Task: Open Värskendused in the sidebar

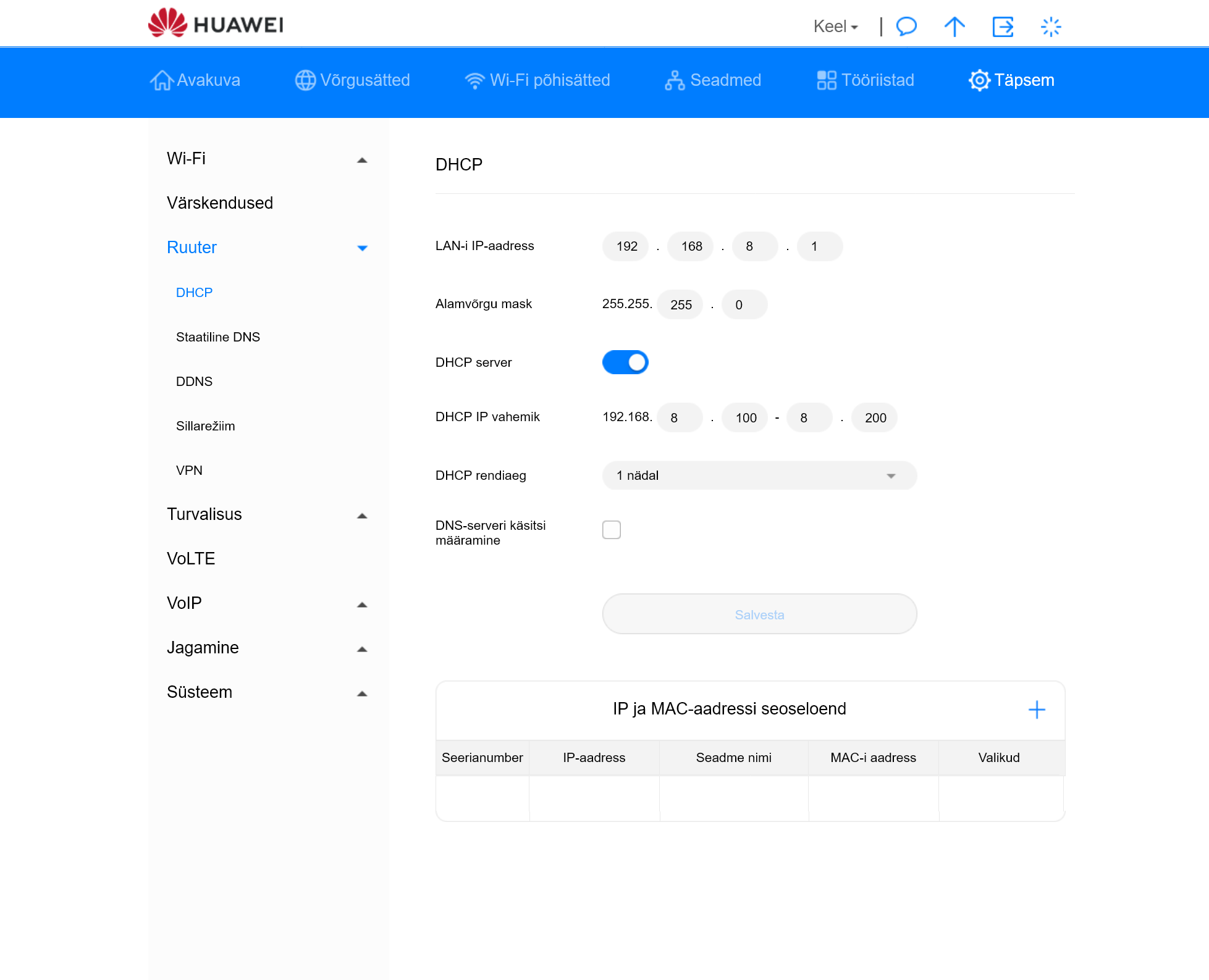Action: pos(219,203)
